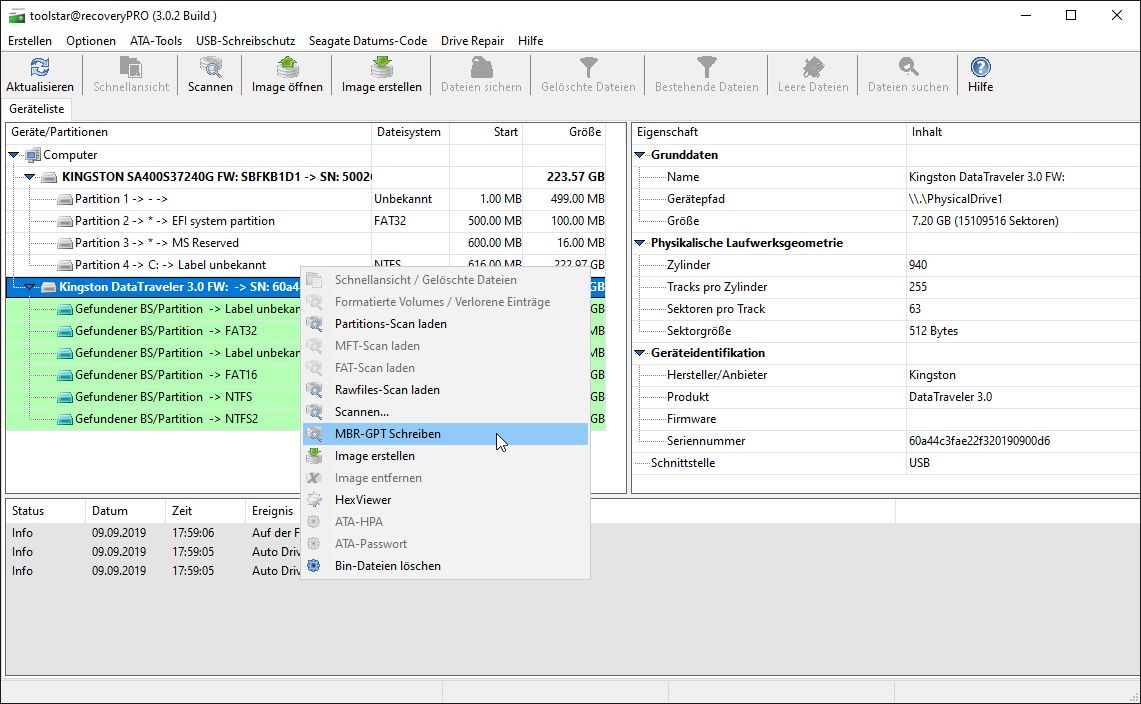The height and width of the screenshot is (704, 1141).
Task: Select Rawfiles-Scan laden from context menu
Action: [x=387, y=390]
